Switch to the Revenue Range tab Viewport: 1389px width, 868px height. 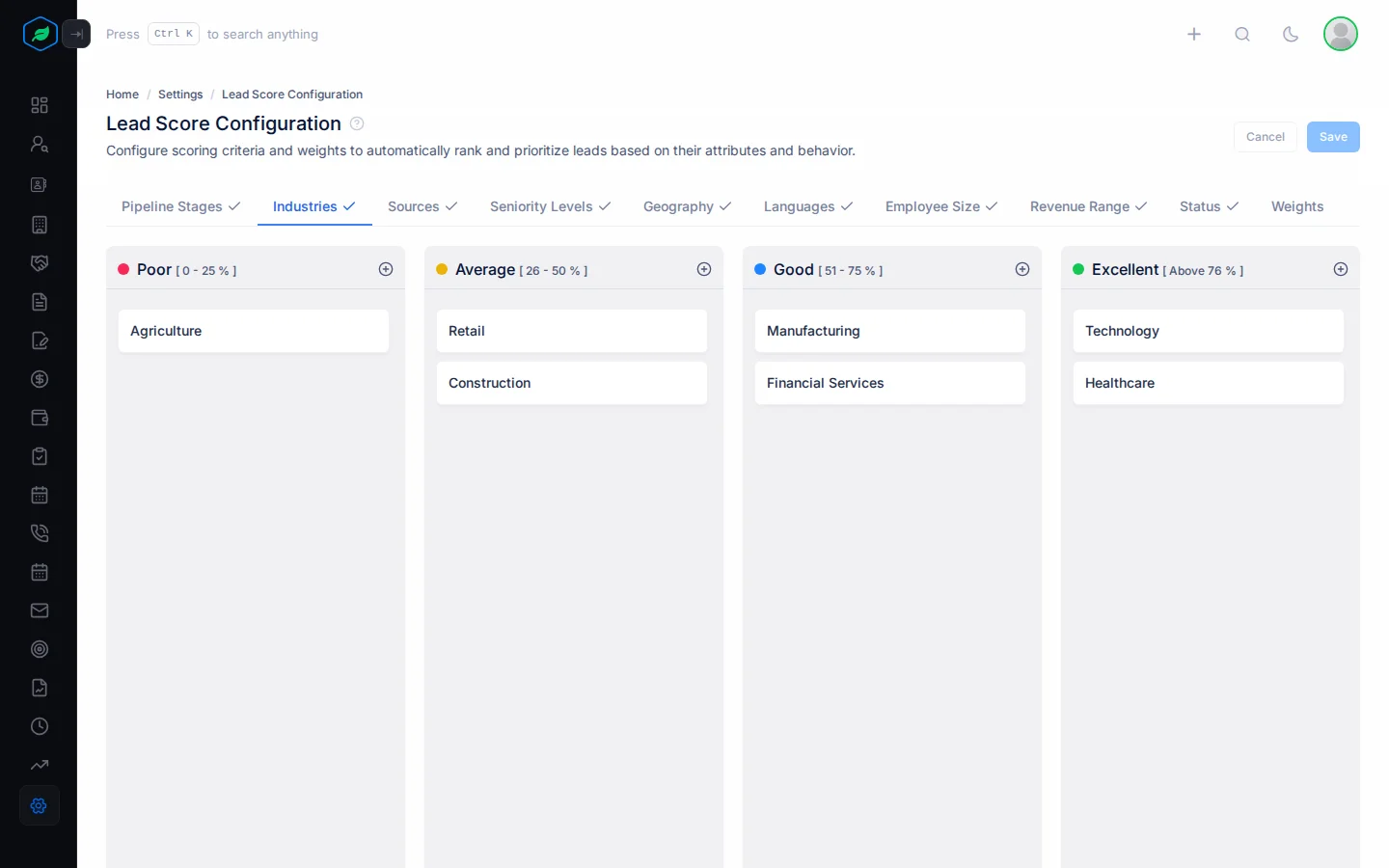1089,206
